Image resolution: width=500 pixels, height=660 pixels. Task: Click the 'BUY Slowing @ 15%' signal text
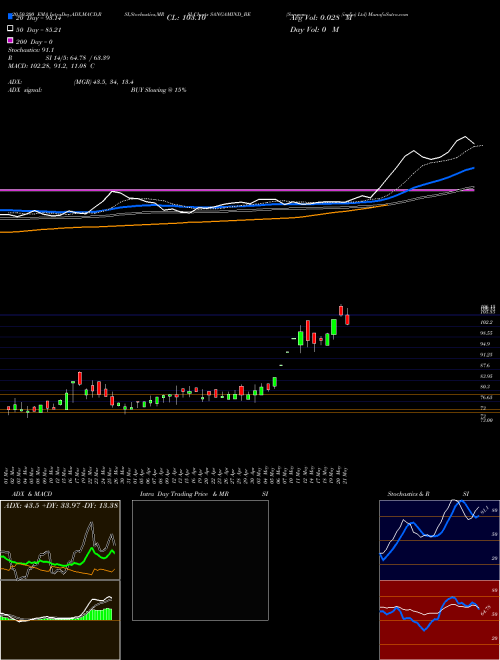(158, 90)
